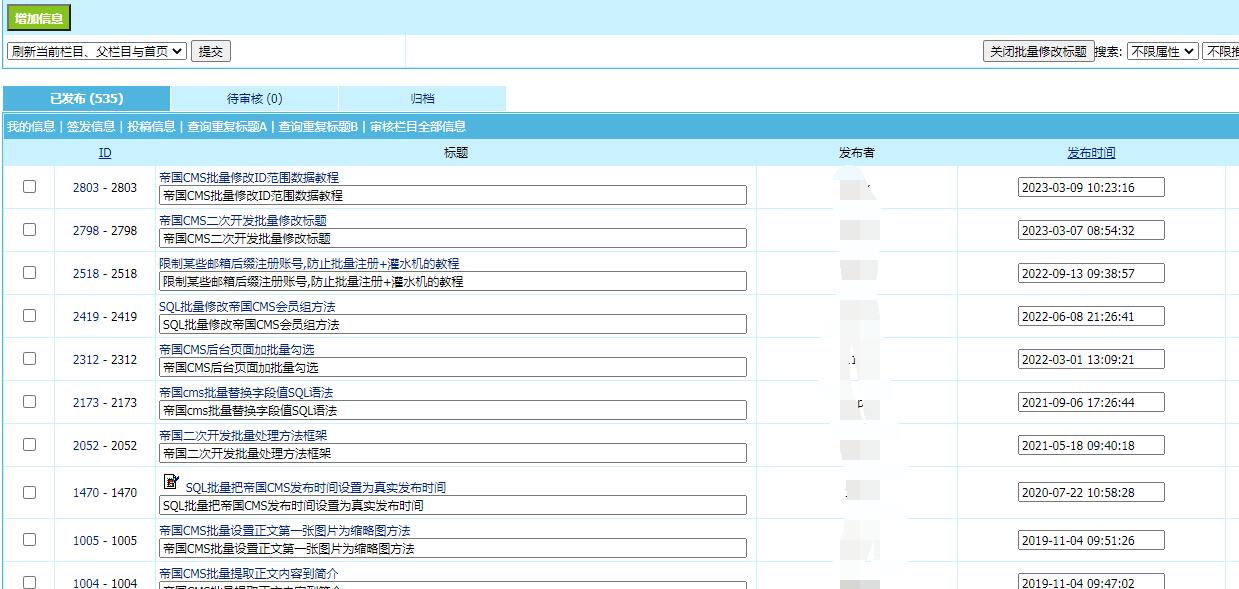Image resolution: width=1239 pixels, height=589 pixels.
Task: Open the 刷新当前栏目、父栏目与首页 dropdown
Action: (x=97, y=51)
